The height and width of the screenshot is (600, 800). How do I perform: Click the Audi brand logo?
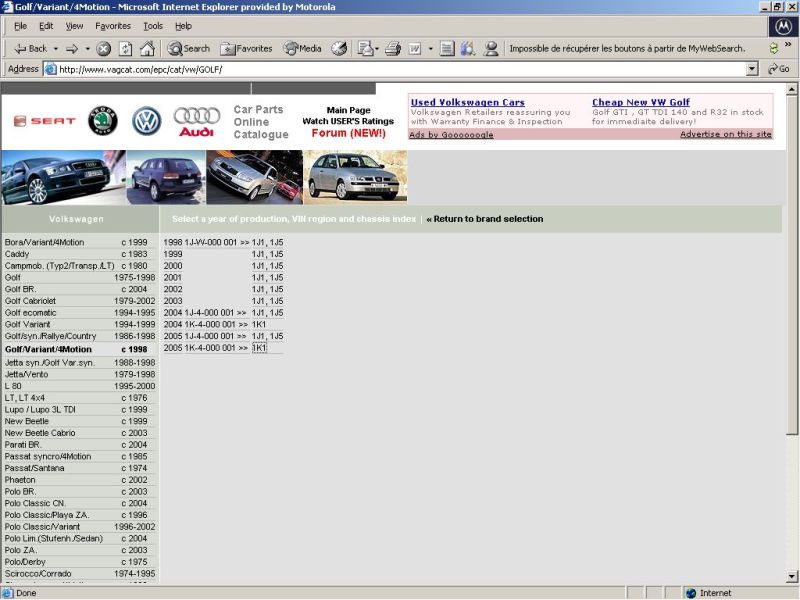coord(197,122)
